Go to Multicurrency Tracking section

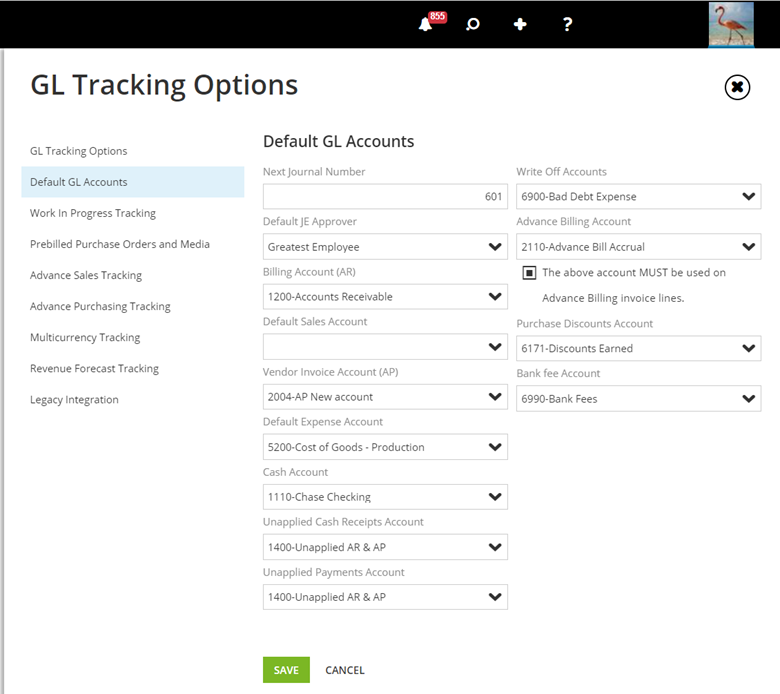pyautogui.click(x=85, y=337)
